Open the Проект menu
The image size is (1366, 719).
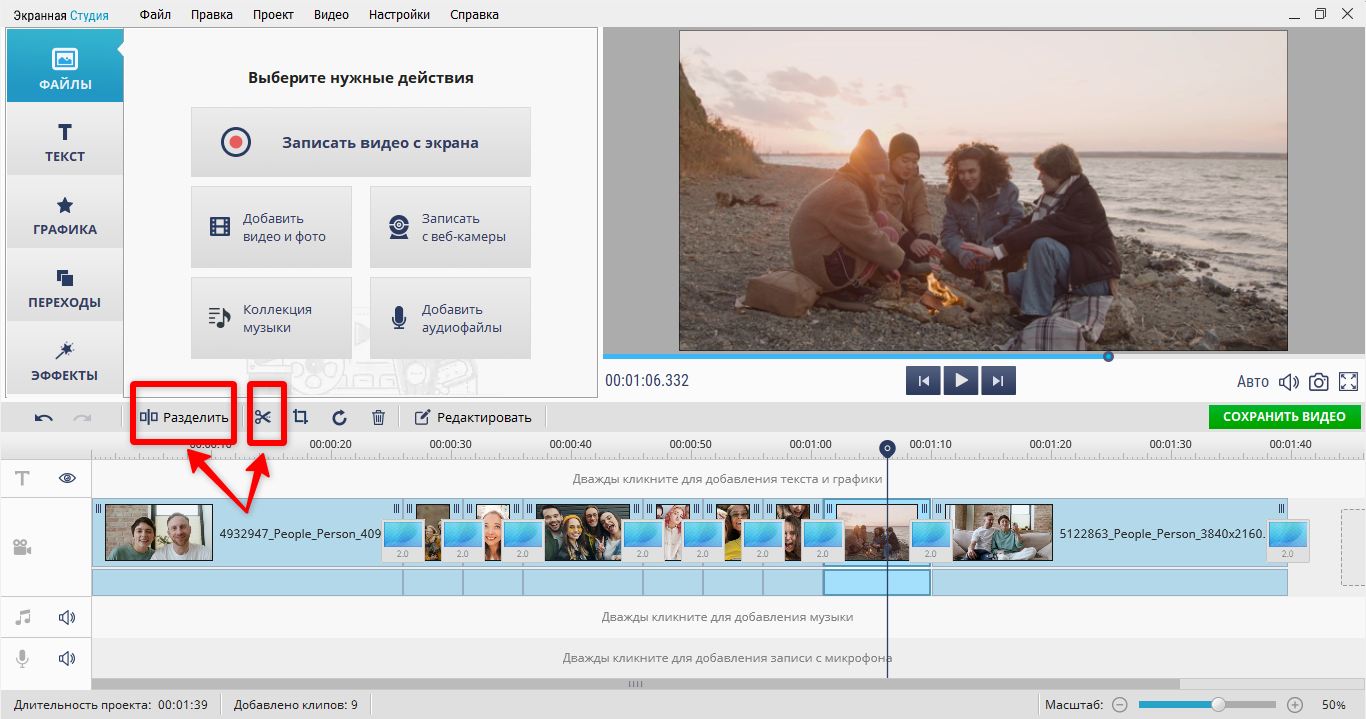[x=273, y=14]
